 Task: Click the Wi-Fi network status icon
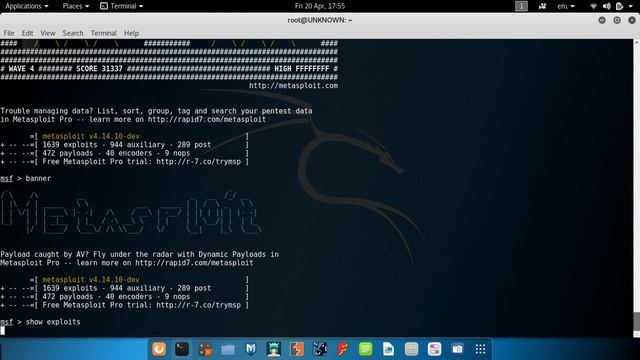[593, 6]
